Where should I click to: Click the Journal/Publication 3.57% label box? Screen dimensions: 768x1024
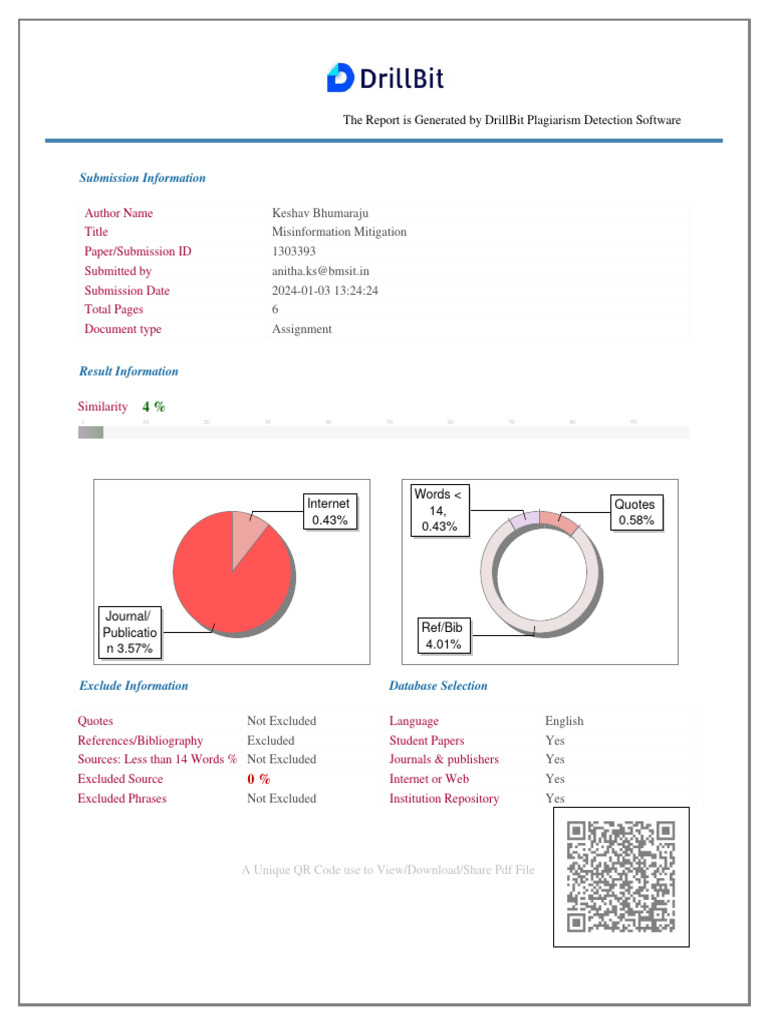(130, 632)
